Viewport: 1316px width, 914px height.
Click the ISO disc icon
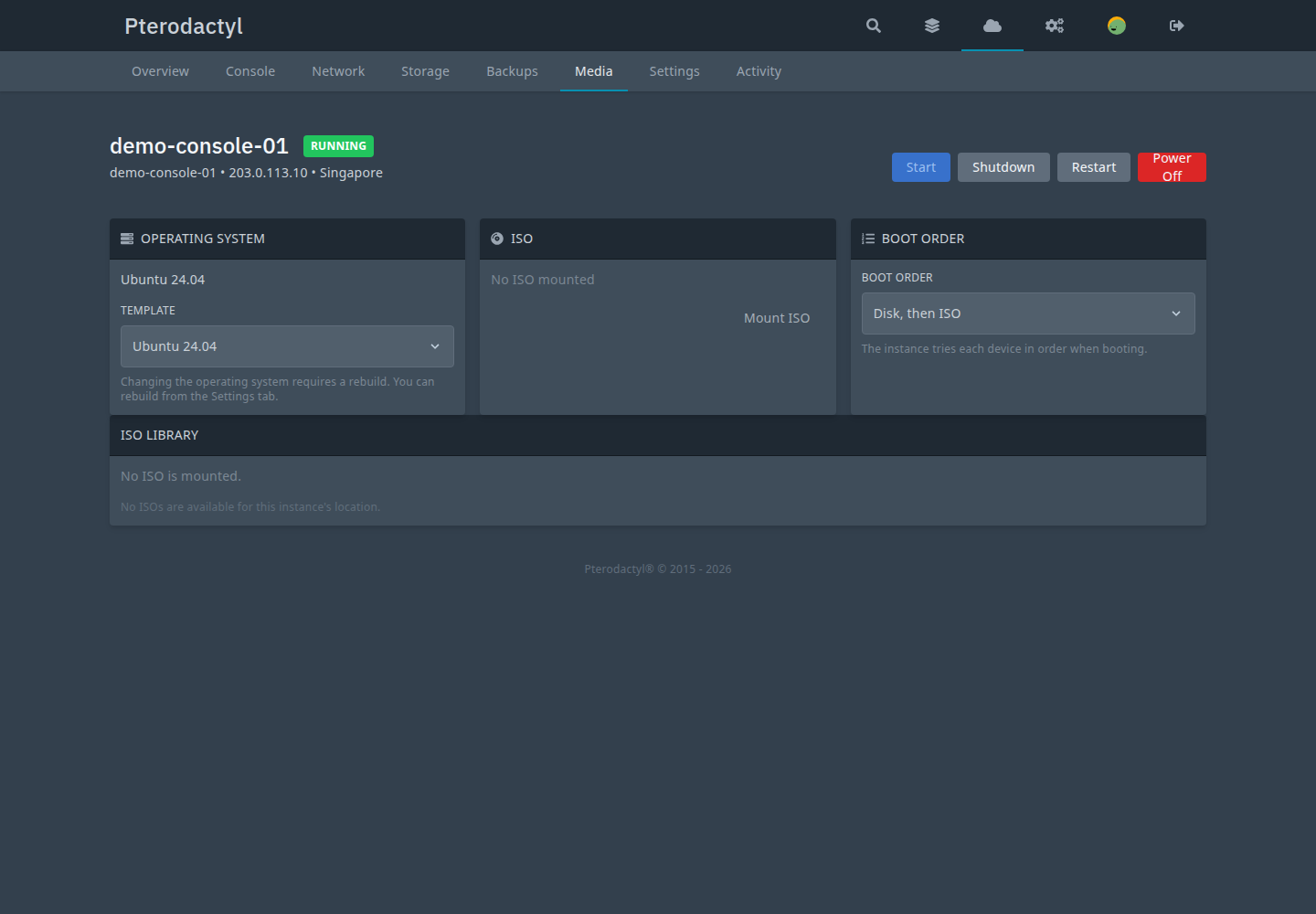[x=497, y=239]
